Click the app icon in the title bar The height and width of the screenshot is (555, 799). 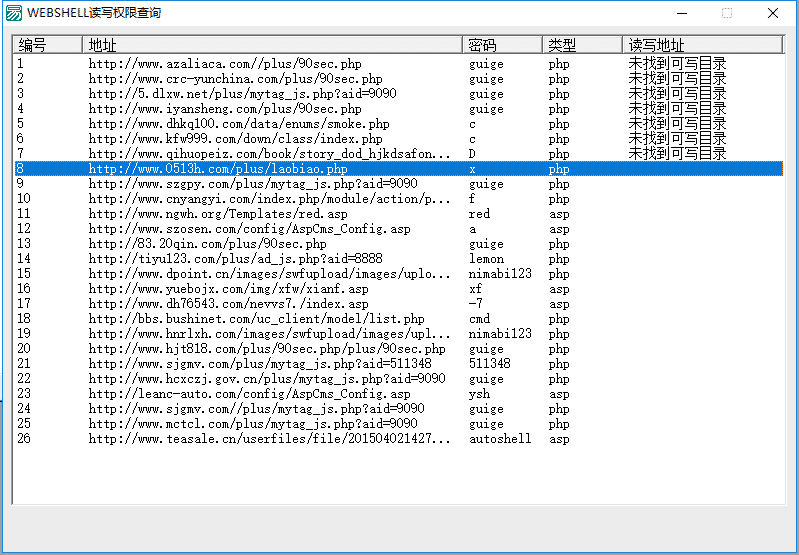(13, 13)
